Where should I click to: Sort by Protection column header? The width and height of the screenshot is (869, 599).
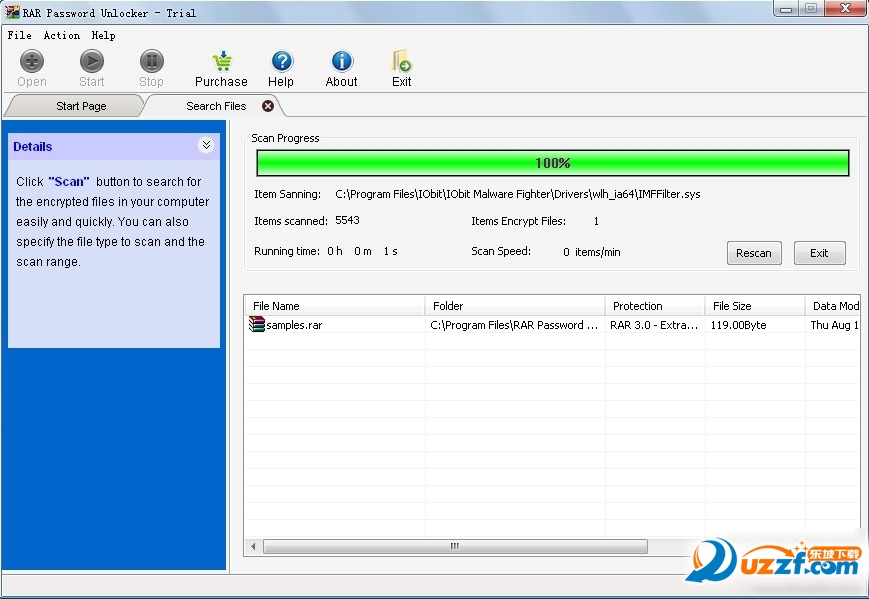tap(655, 306)
